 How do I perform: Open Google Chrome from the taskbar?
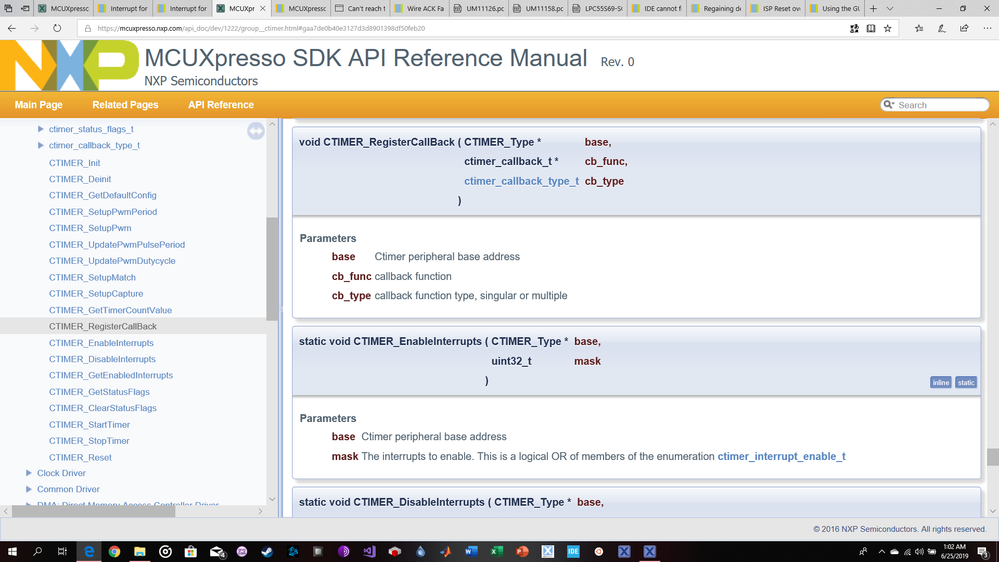114,551
